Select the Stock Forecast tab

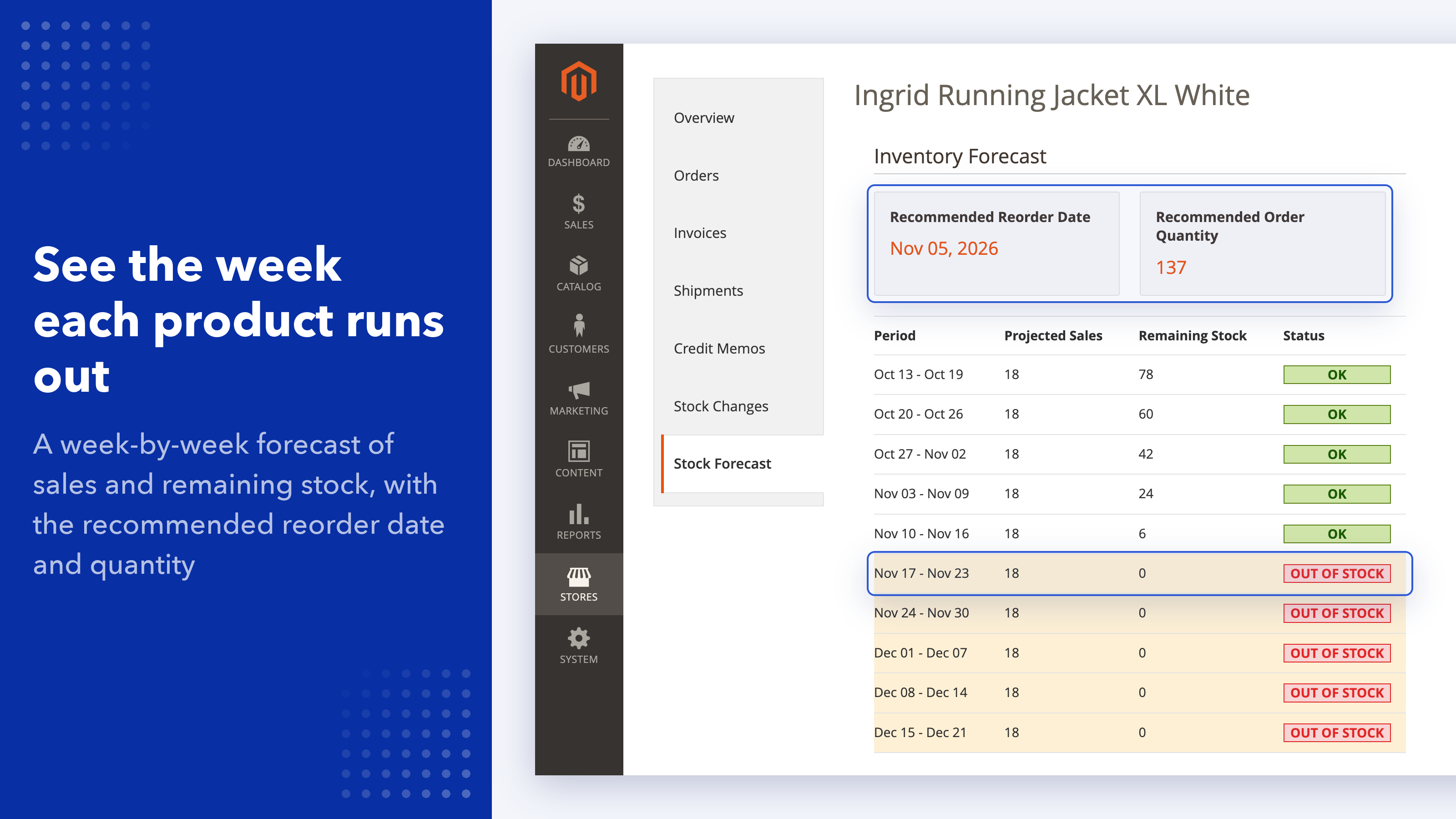pos(742,464)
